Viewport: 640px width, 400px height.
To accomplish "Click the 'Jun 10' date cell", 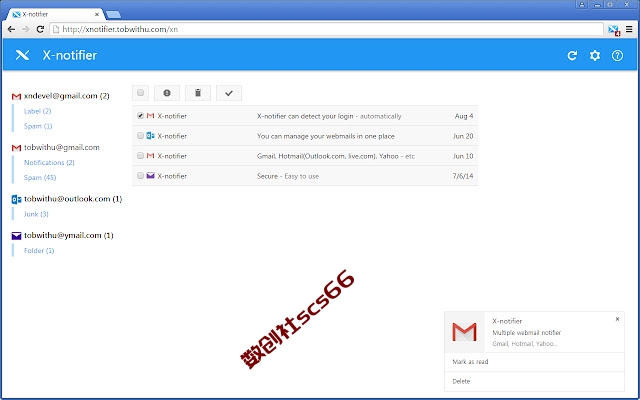I will 463,156.
